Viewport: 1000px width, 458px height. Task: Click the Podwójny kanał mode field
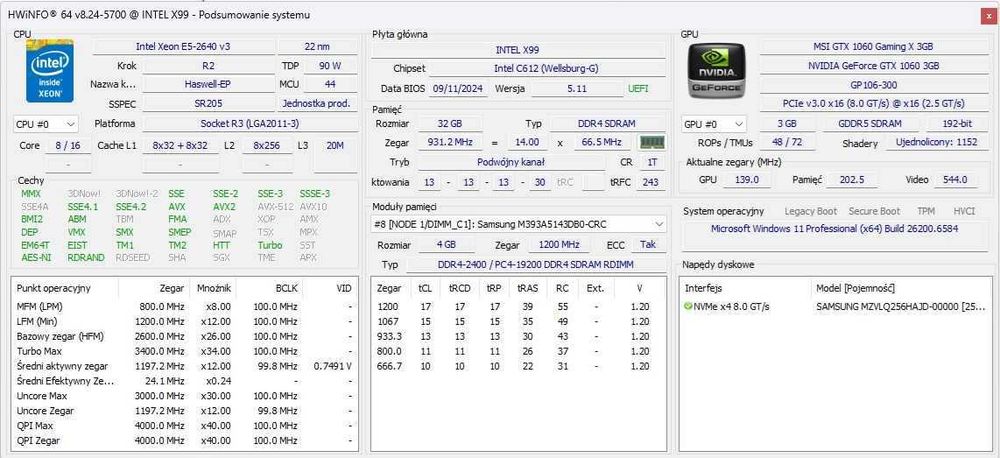point(511,163)
